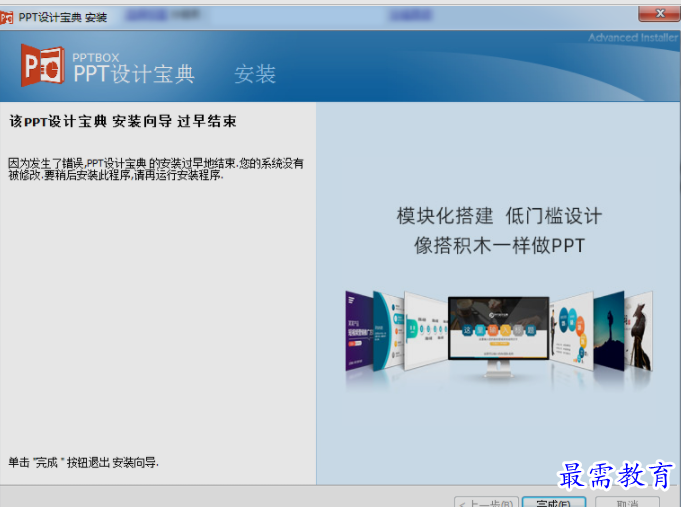
Task: Click the text '单击 "完成" 按钮退出 安装向导'
Action: point(83,463)
